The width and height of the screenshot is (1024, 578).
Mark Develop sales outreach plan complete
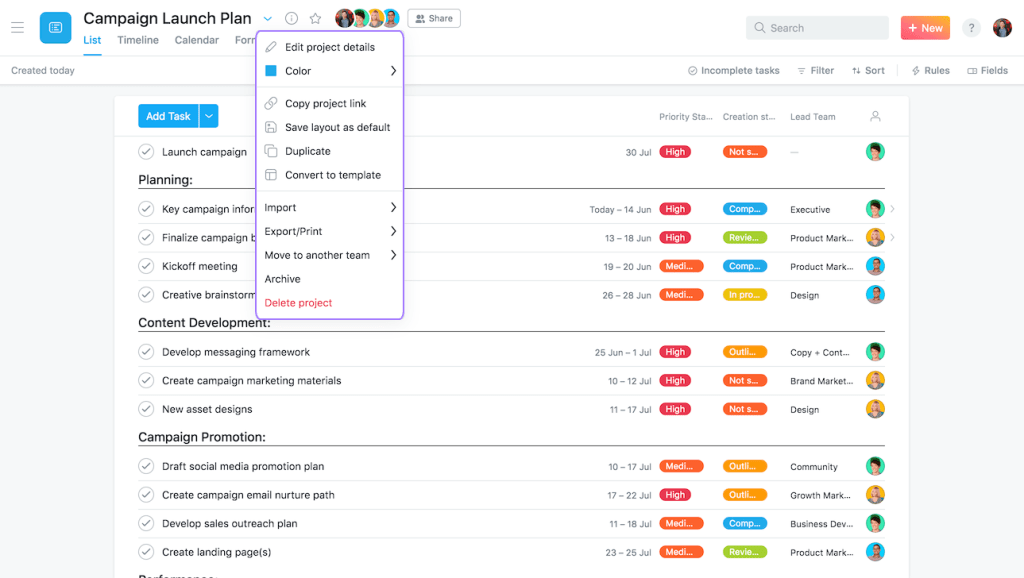tap(146, 523)
